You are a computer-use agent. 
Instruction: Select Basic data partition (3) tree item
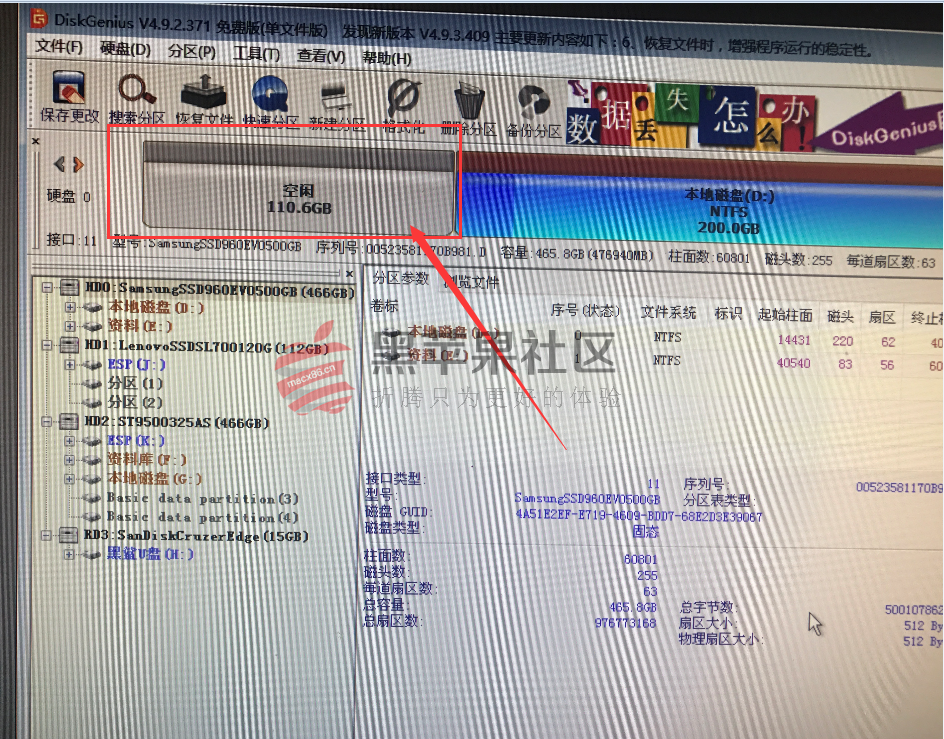202,499
